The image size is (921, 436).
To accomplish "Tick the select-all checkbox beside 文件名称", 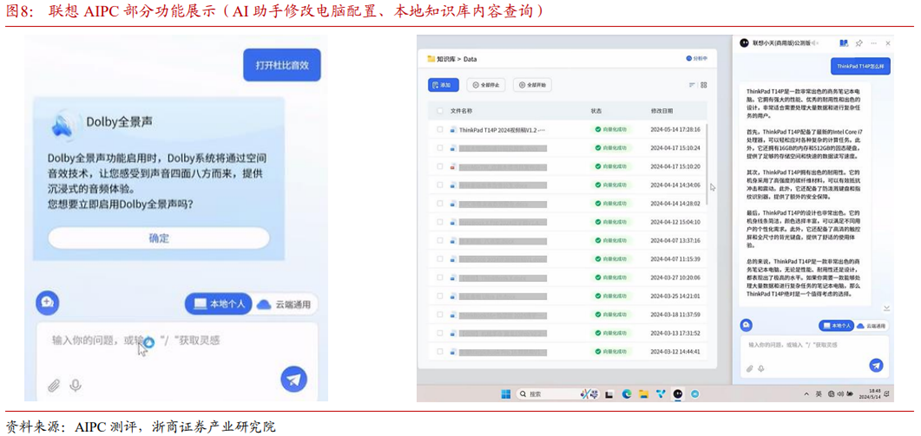I will coord(440,110).
